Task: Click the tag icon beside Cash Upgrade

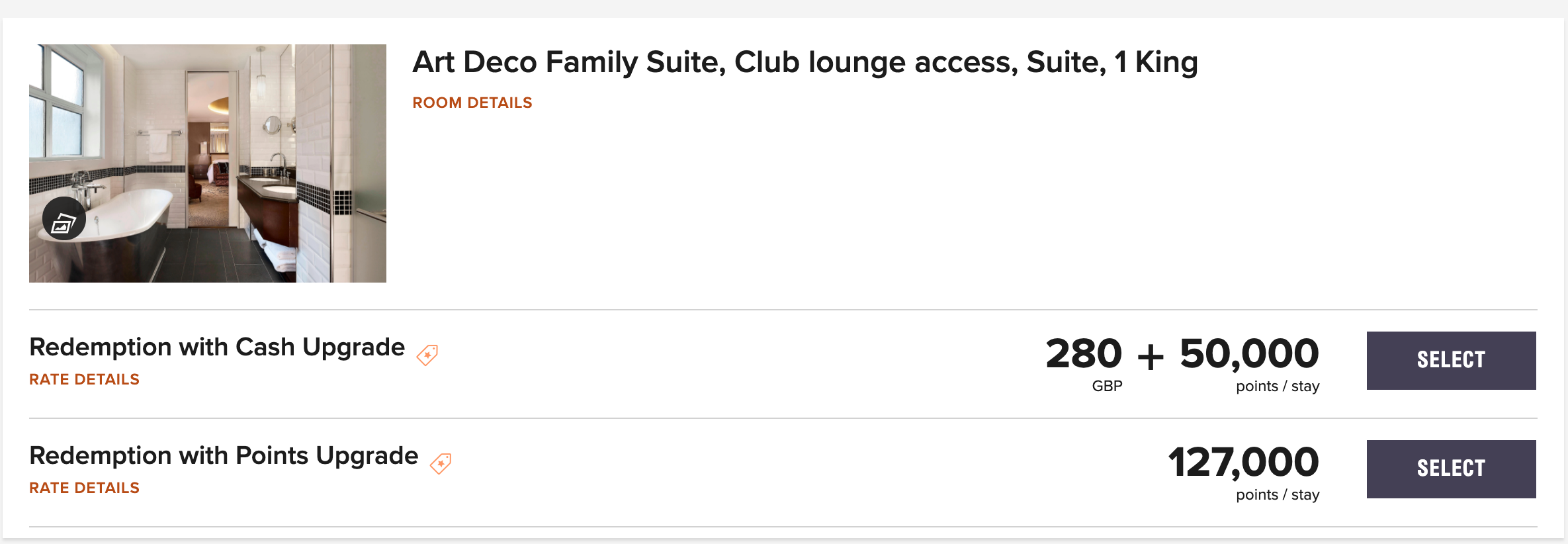Action: (427, 355)
